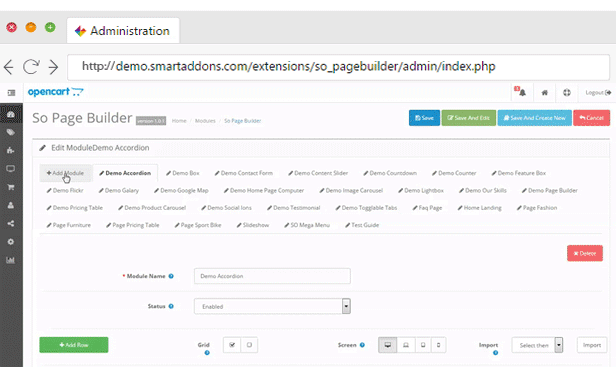The width and height of the screenshot is (616, 382).
Task: Click the blue Save button
Action: click(424, 118)
